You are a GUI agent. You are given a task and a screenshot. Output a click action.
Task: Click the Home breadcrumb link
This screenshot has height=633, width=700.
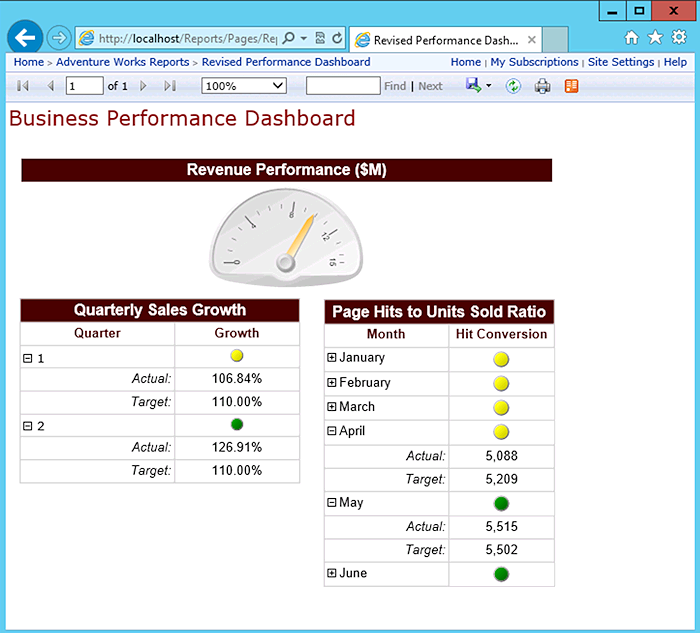pyautogui.click(x=29, y=62)
